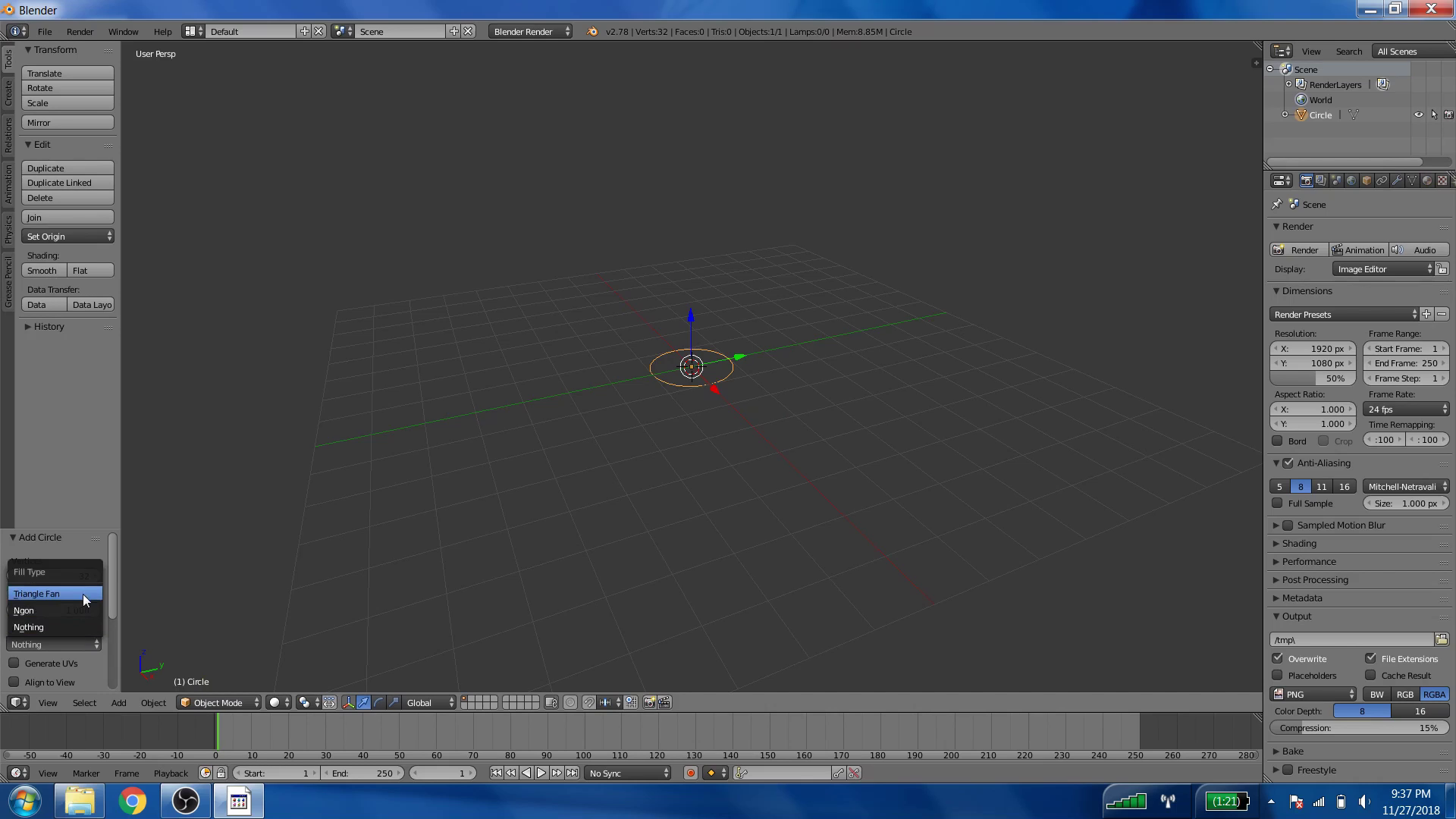The image size is (1456, 819).
Task: Toggle Circle renderability camera icon
Action: tap(1448, 115)
